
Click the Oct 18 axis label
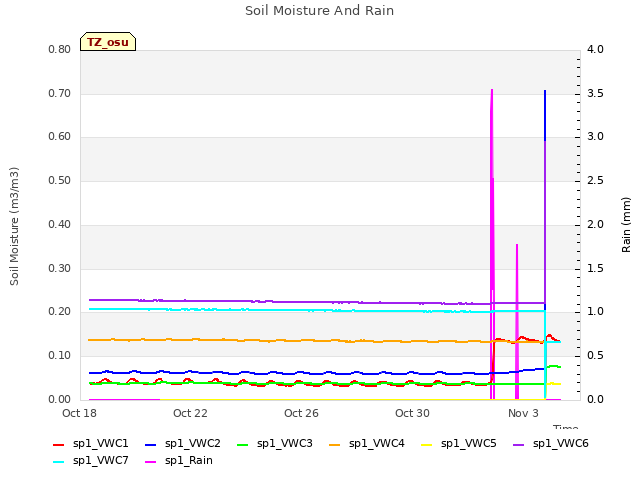(x=79, y=413)
